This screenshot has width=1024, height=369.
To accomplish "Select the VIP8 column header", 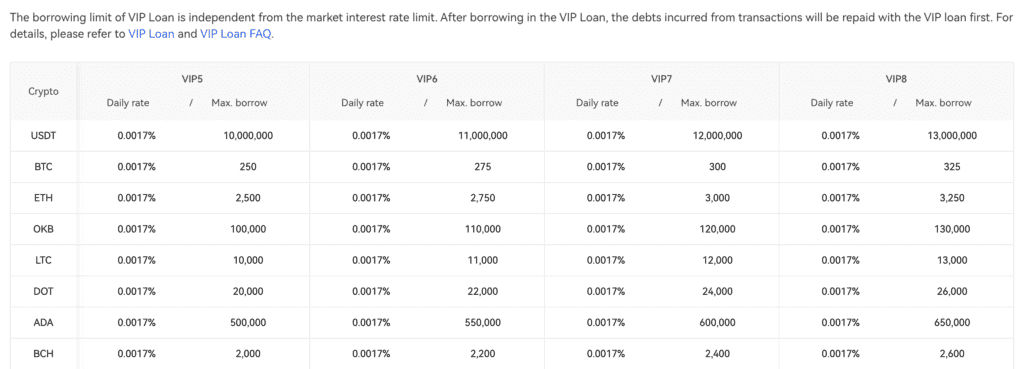I will (896, 79).
